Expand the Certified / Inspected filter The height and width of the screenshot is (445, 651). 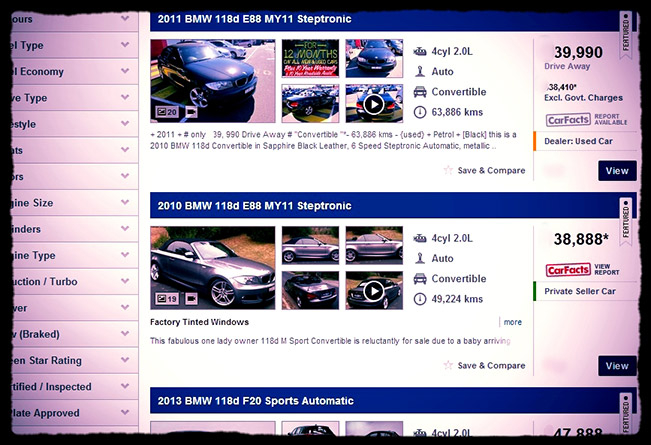tap(75, 386)
